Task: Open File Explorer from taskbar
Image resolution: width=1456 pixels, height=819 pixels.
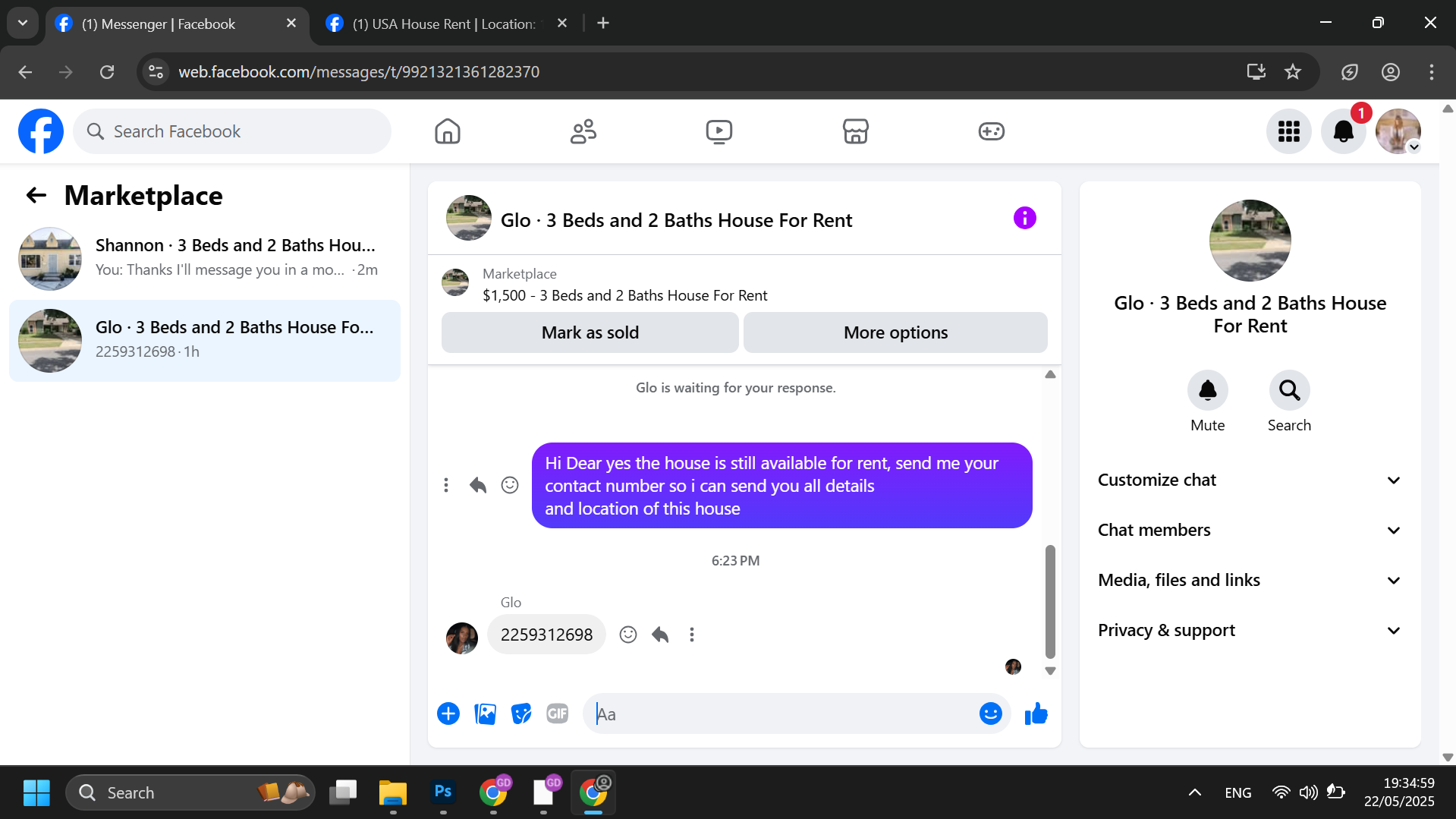Action: pyautogui.click(x=393, y=793)
